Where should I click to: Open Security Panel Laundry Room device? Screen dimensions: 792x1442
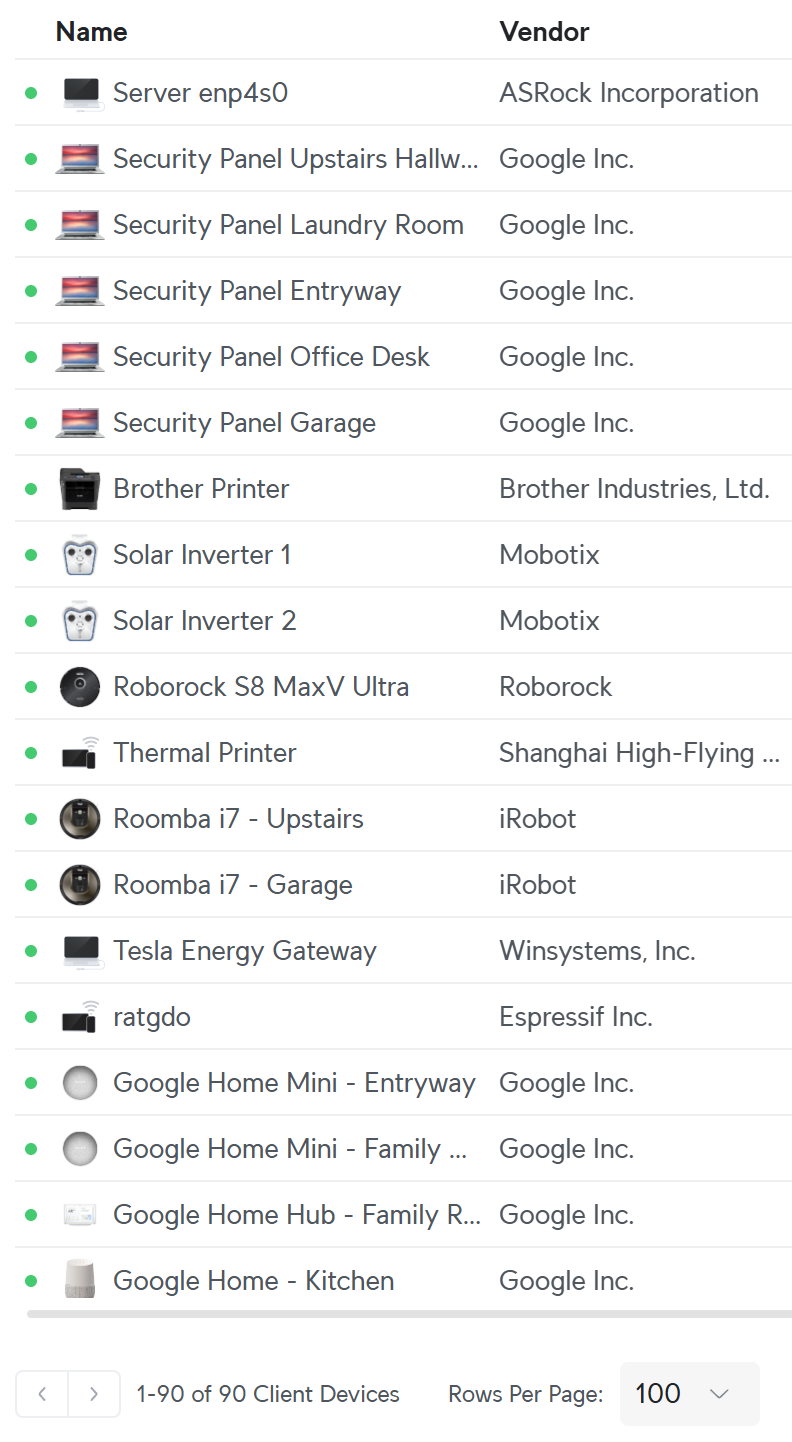point(288,225)
